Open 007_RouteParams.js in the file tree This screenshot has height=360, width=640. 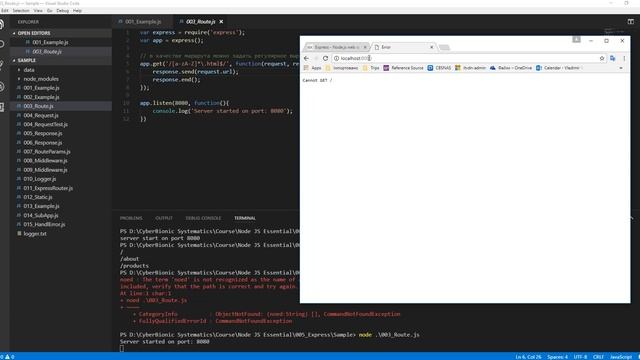pos(47,152)
